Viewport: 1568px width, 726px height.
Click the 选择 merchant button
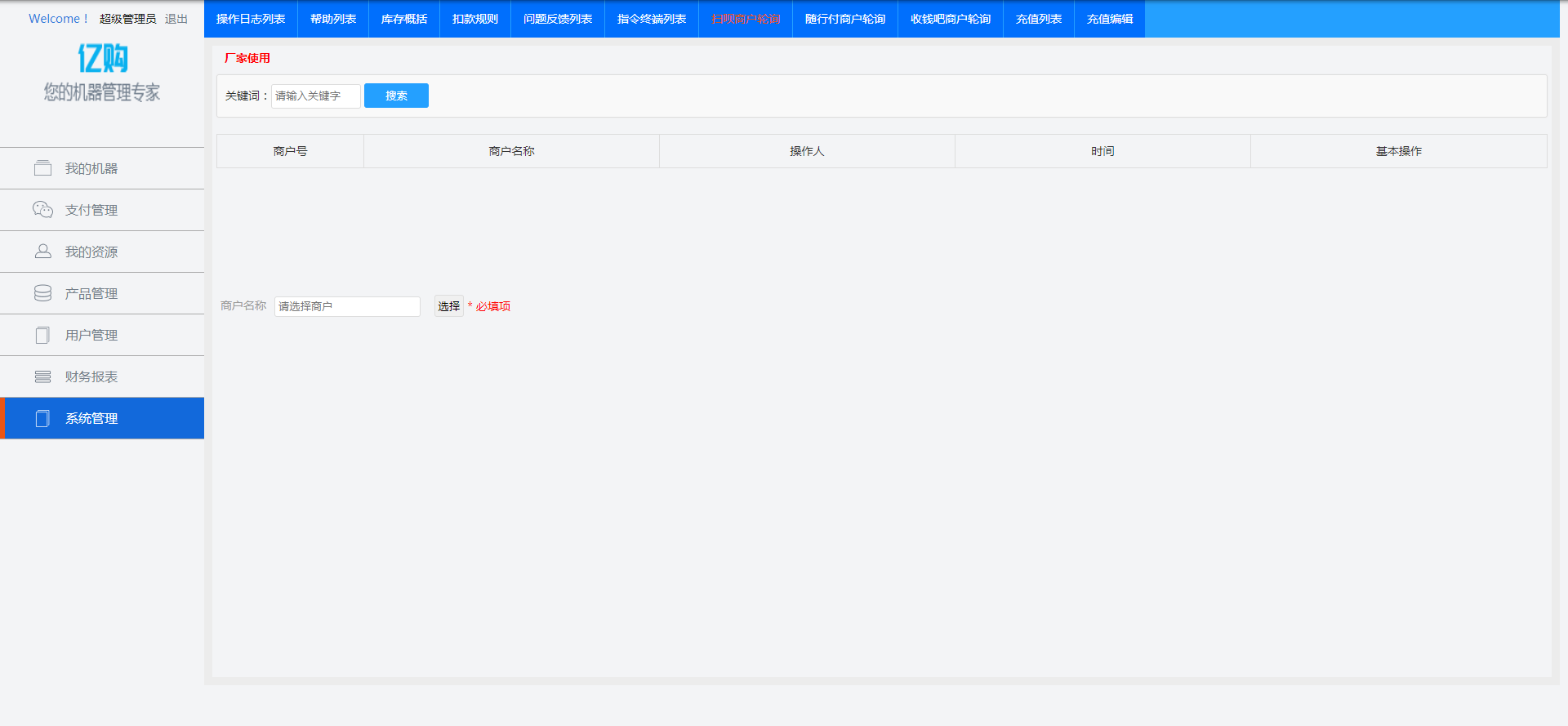448,306
